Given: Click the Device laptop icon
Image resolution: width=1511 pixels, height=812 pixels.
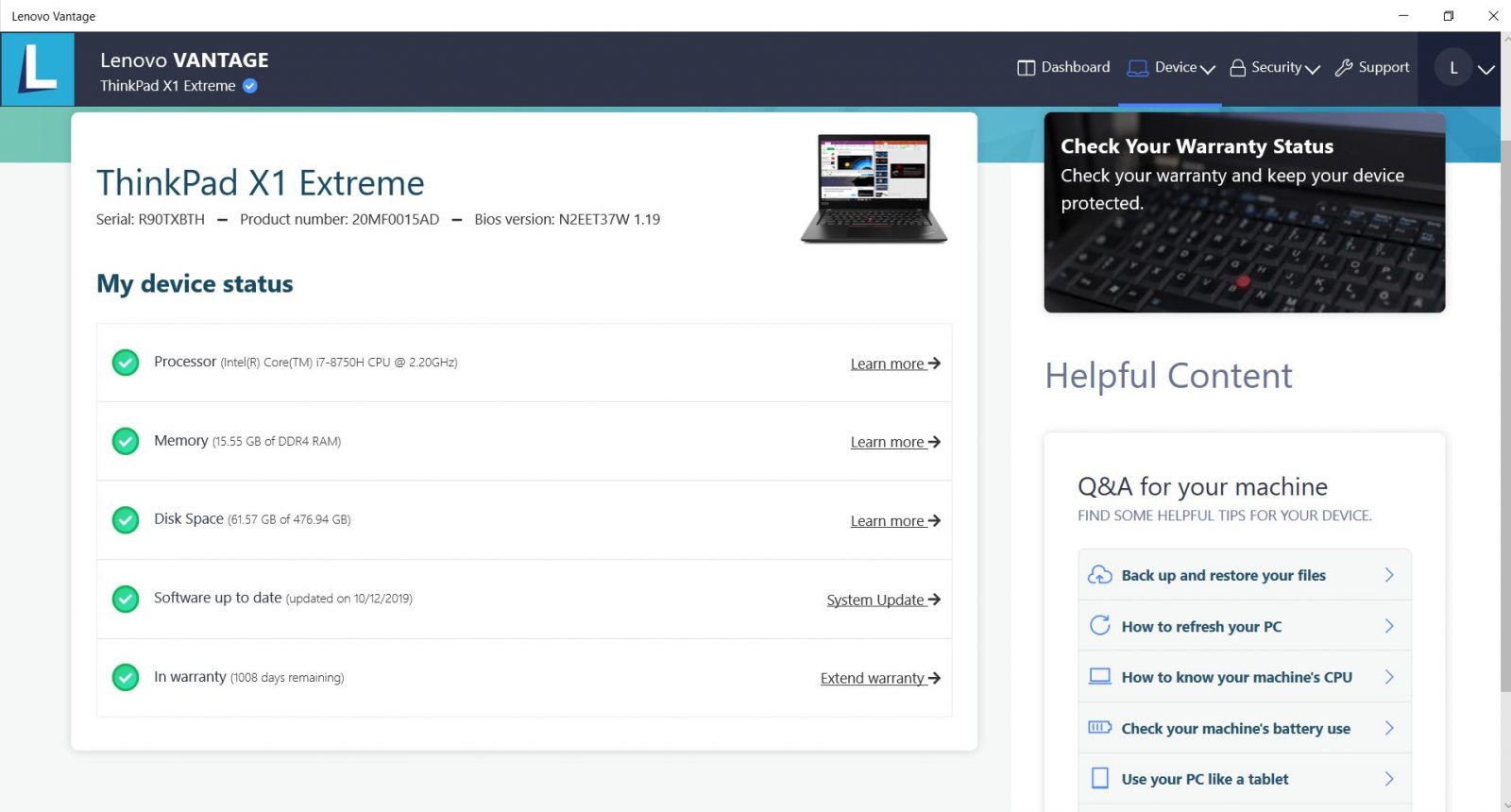Looking at the screenshot, I should pos(1138,68).
